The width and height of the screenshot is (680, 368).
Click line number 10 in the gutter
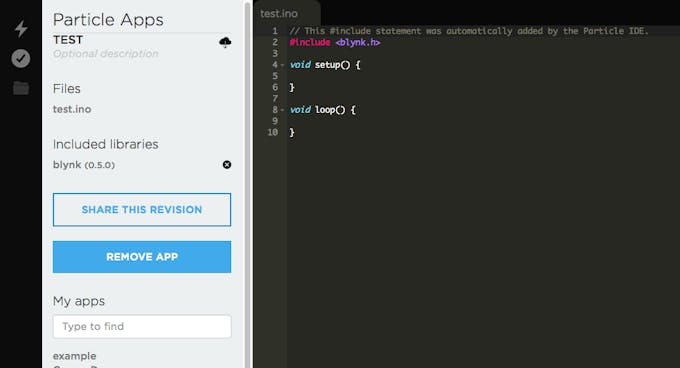point(272,132)
